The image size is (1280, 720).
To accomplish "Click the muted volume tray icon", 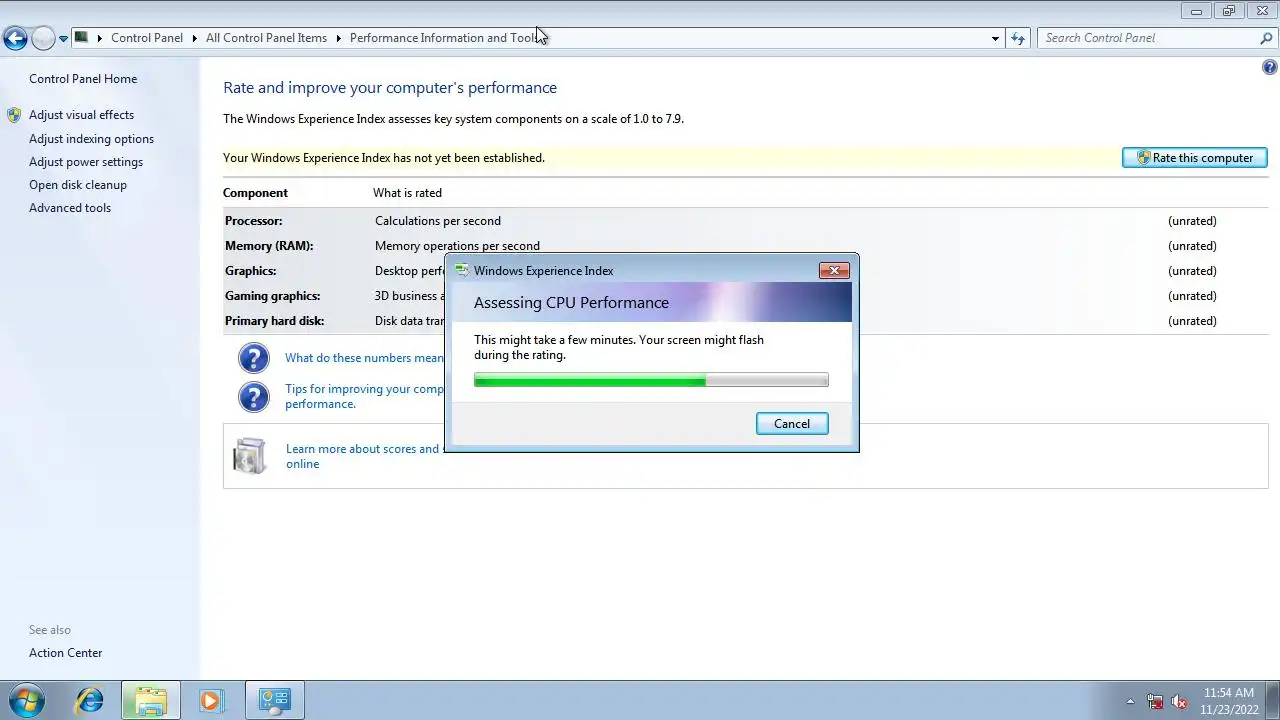I will click(1179, 701).
